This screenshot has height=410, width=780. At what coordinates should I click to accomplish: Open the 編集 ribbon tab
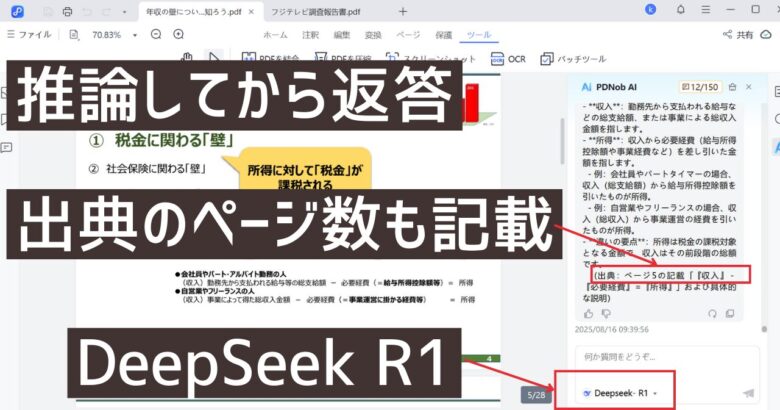[x=342, y=35]
